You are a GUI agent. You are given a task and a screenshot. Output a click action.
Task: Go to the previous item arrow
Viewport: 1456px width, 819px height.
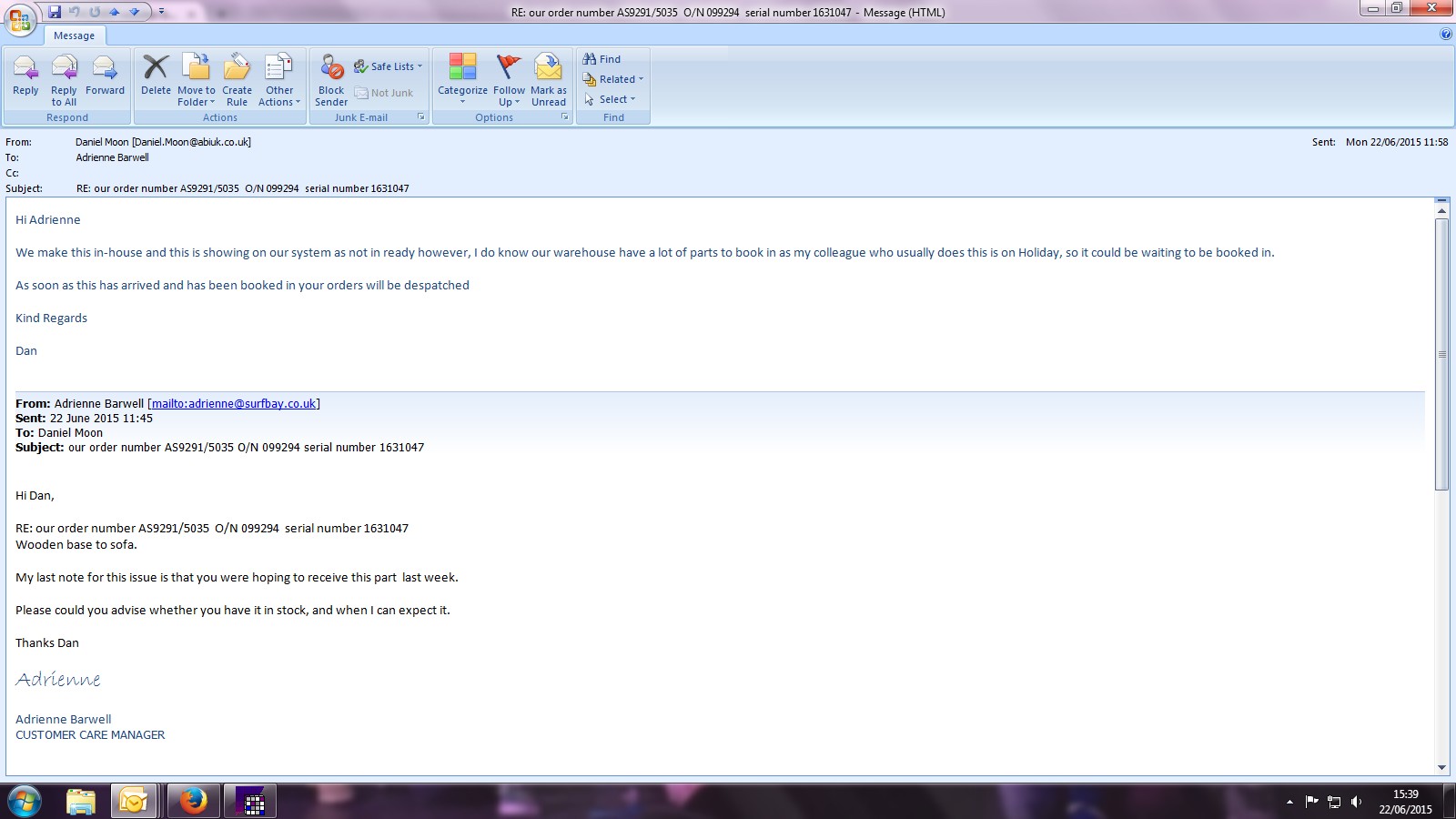(115, 12)
